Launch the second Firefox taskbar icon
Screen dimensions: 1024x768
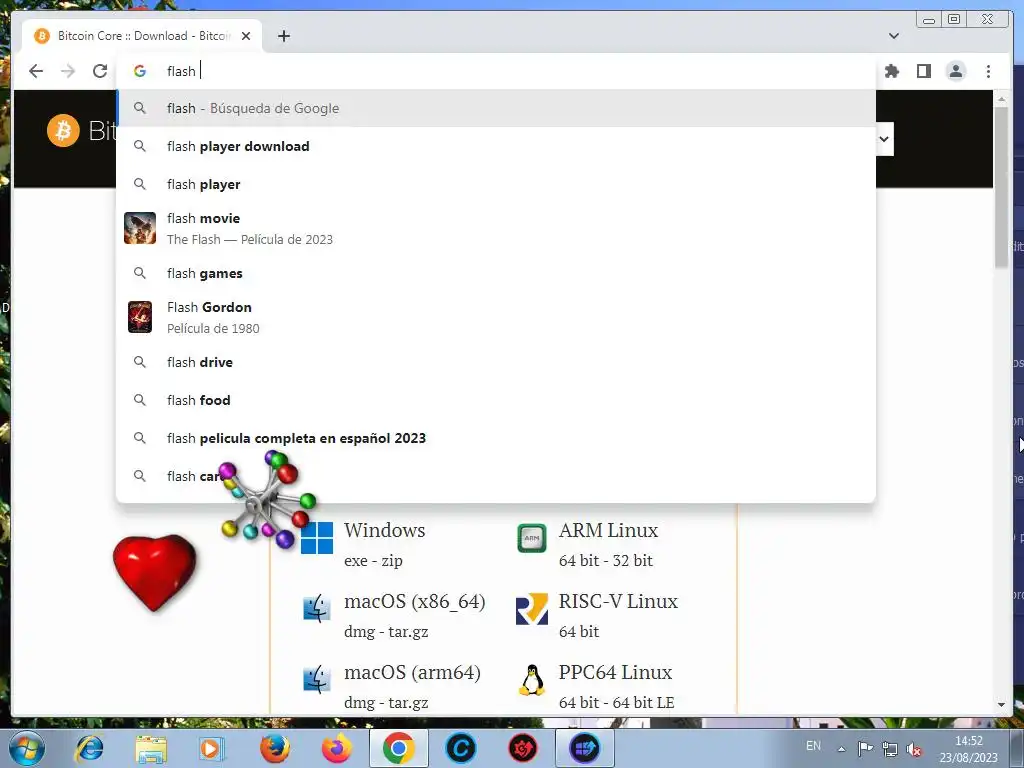(336, 748)
